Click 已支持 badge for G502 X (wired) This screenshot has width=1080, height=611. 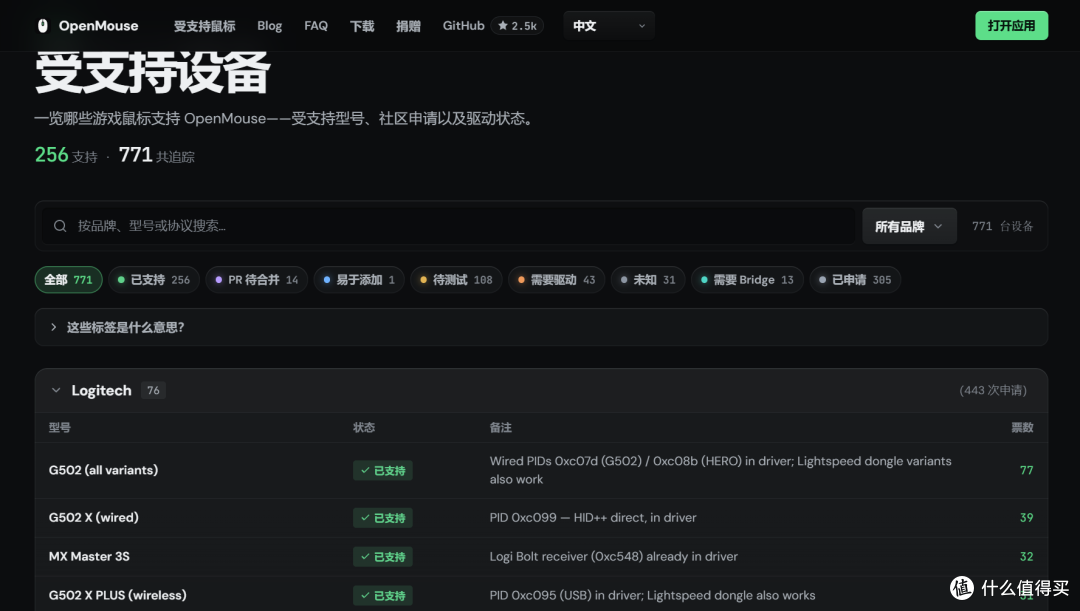[383, 518]
